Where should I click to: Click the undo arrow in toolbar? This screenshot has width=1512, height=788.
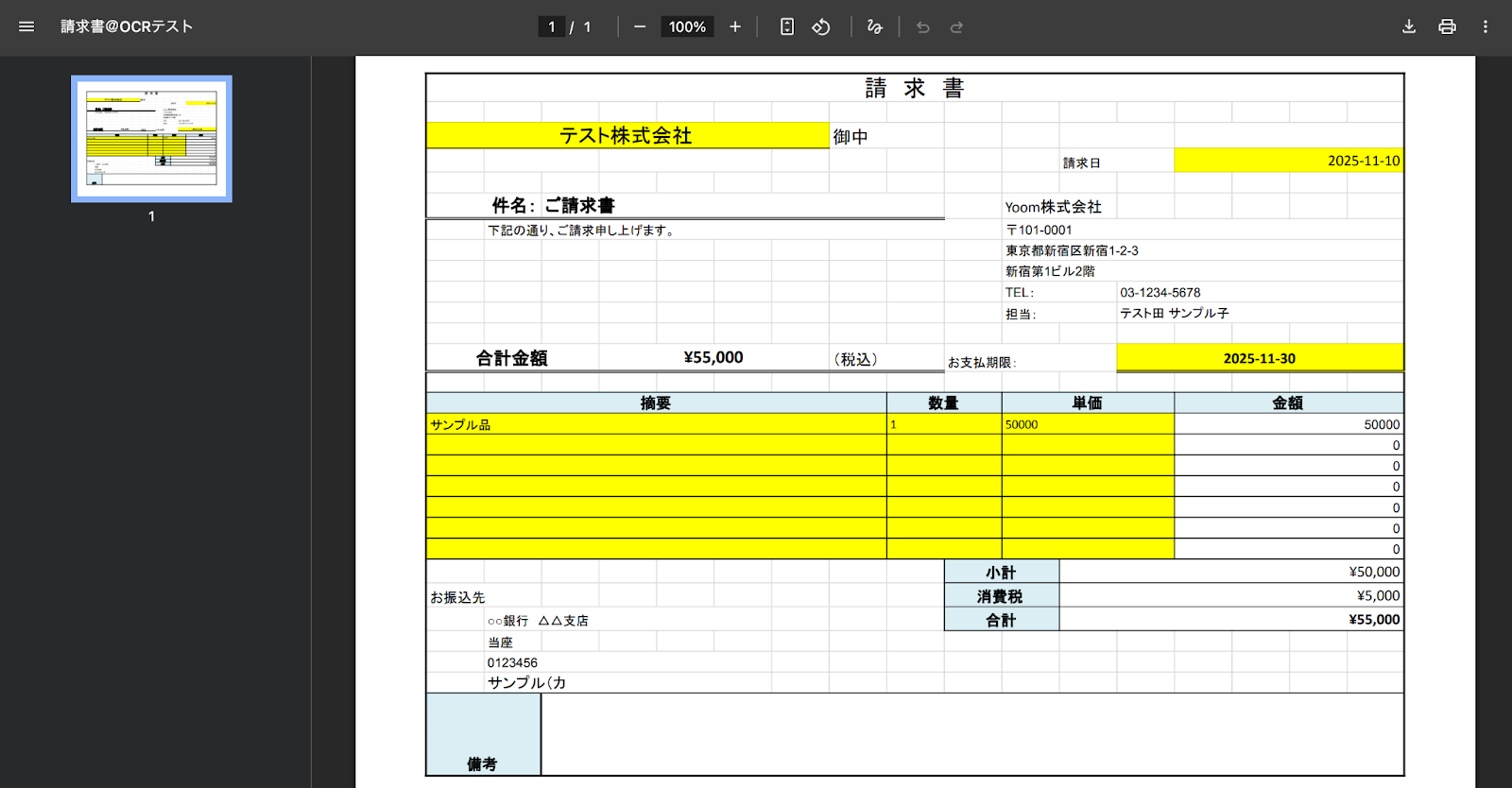pyautogui.click(x=923, y=26)
